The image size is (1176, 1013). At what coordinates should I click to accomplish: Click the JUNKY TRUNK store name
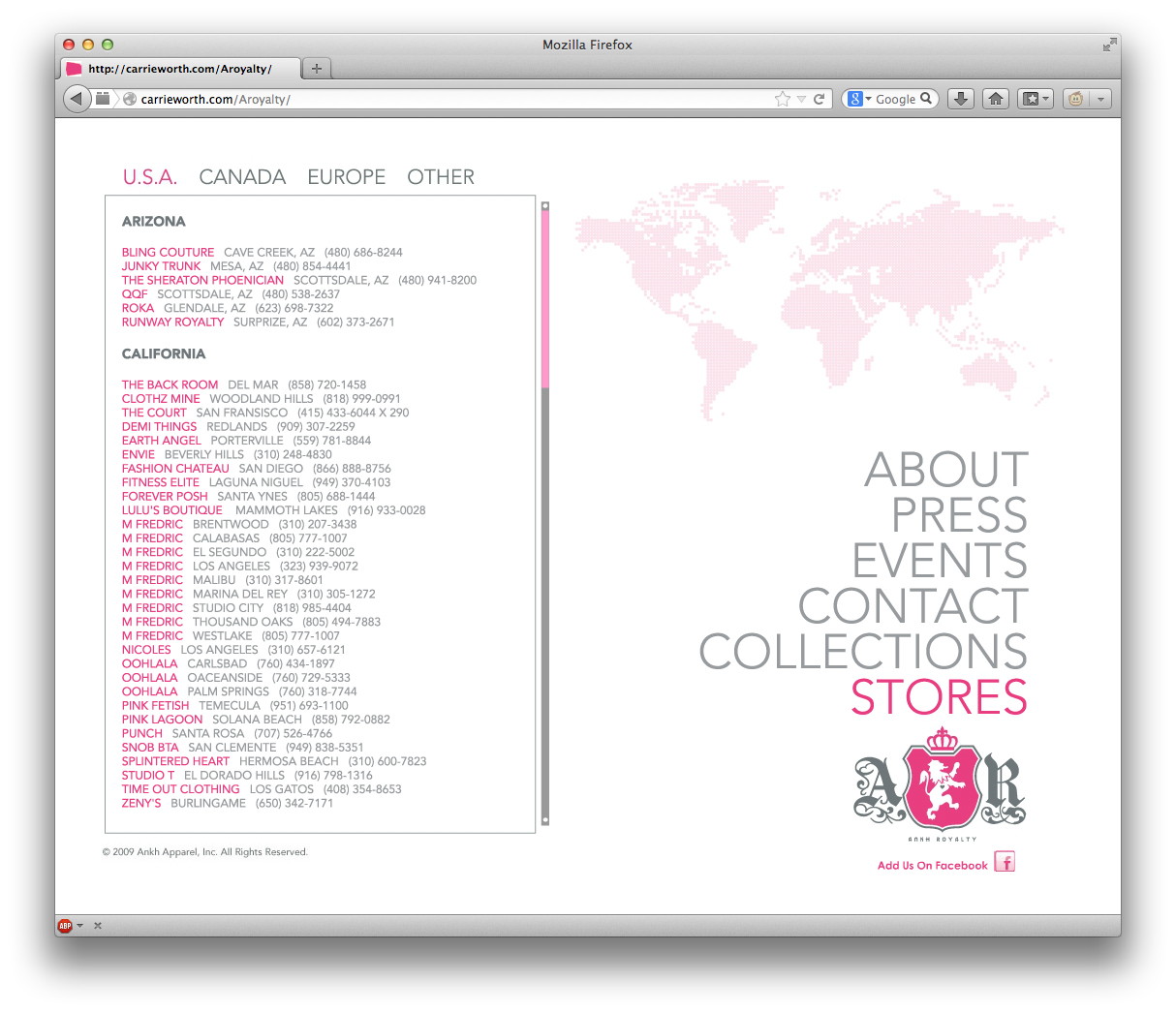pos(161,266)
